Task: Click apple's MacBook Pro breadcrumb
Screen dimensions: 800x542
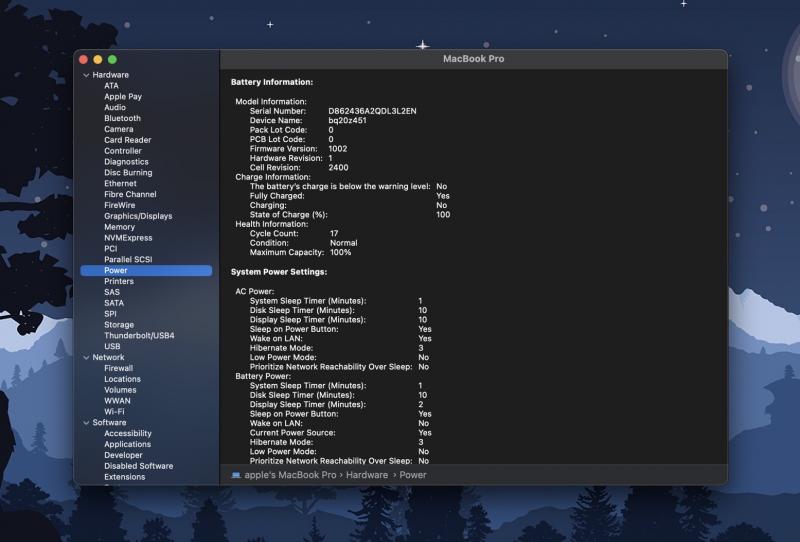Action: 290,475
